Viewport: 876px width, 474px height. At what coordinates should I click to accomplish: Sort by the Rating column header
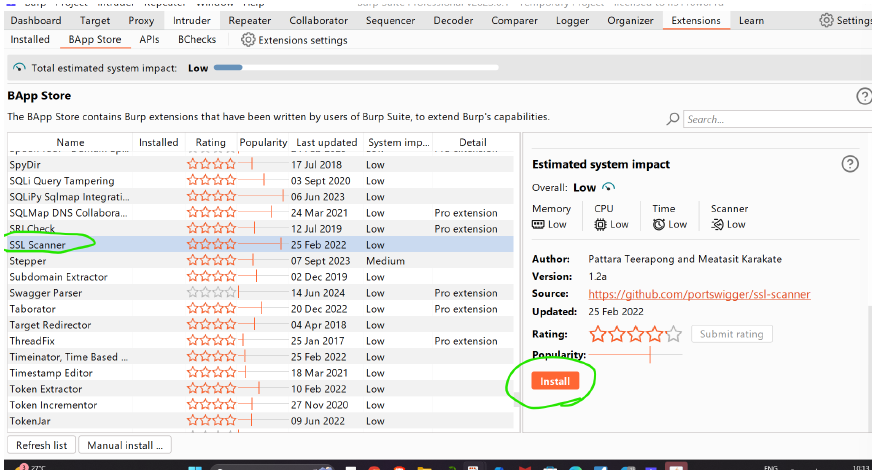pyautogui.click(x=211, y=142)
